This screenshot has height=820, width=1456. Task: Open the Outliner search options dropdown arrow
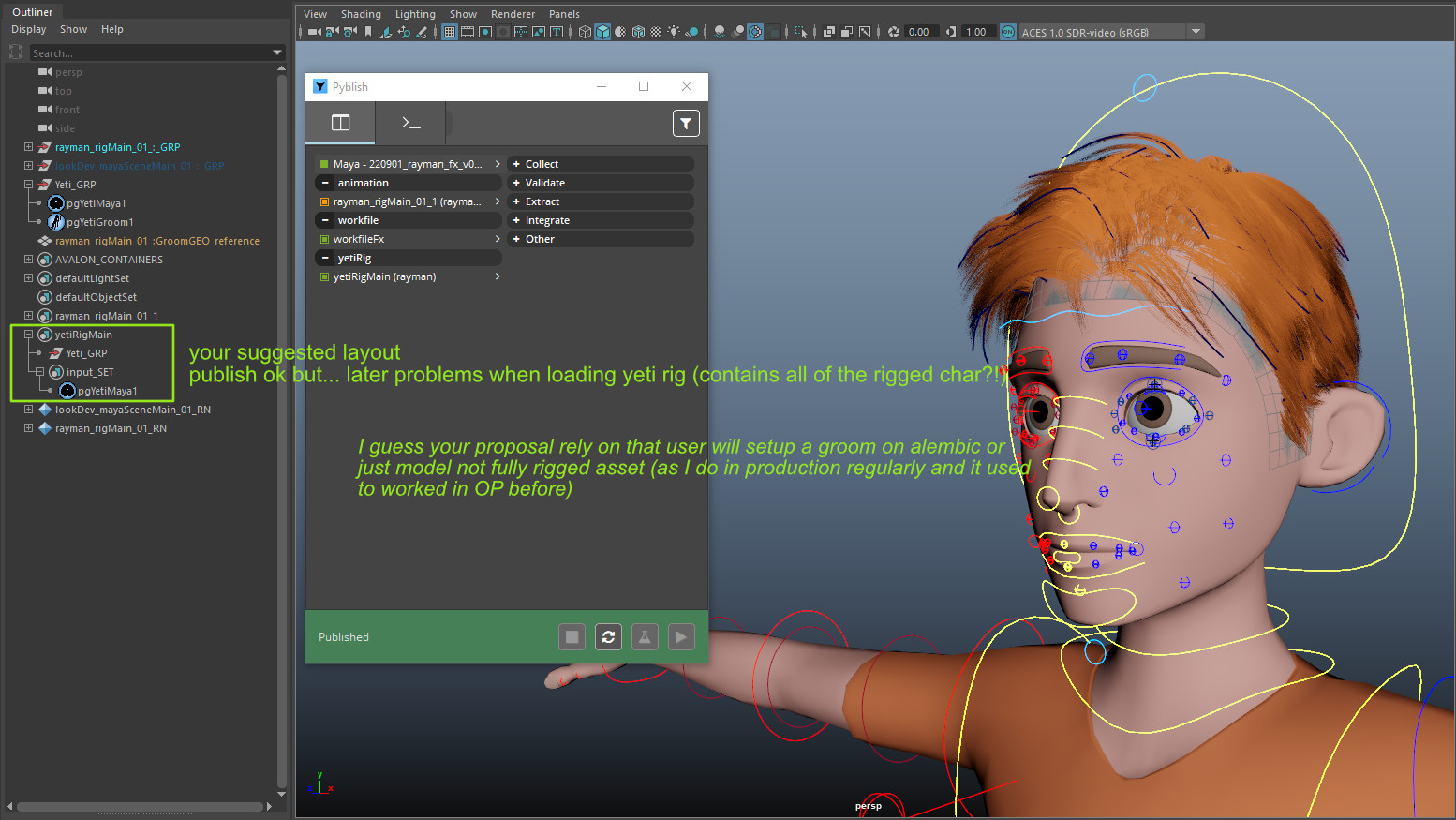pyautogui.click(x=277, y=52)
